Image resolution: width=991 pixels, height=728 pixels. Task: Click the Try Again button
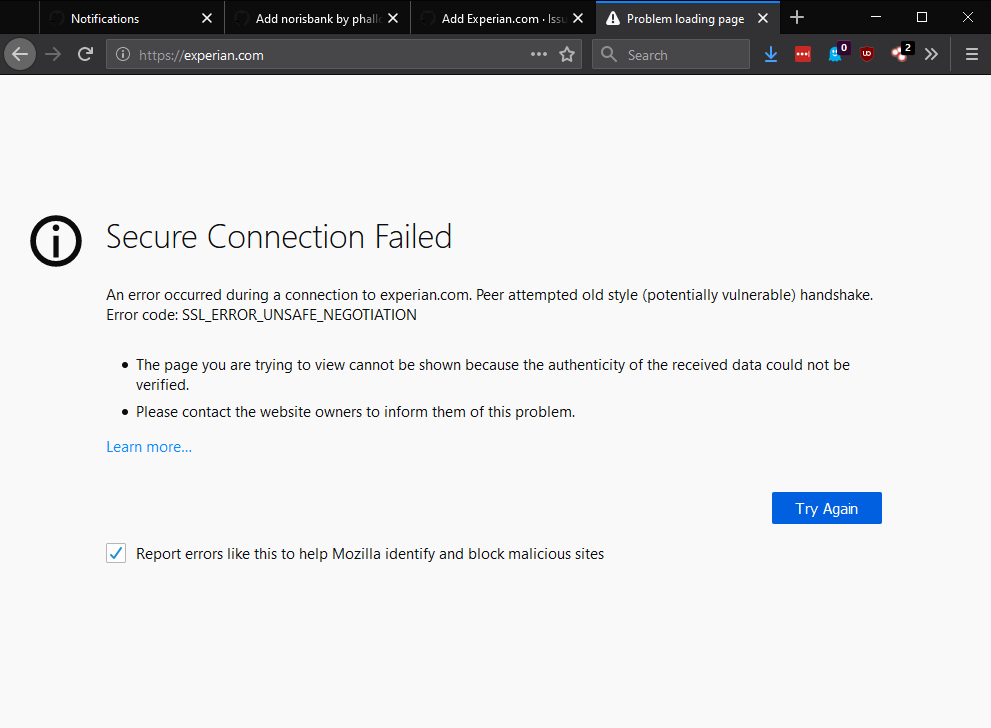(x=826, y=508)
